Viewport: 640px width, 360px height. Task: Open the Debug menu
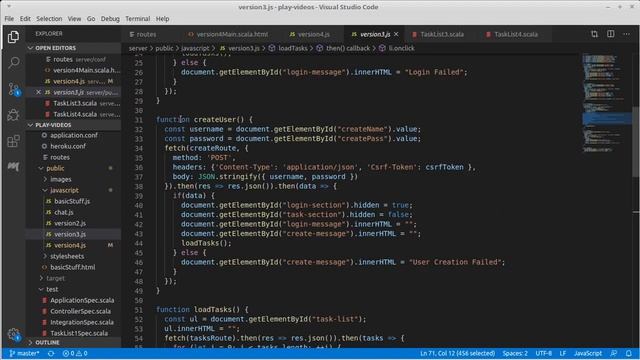point(110,19)
